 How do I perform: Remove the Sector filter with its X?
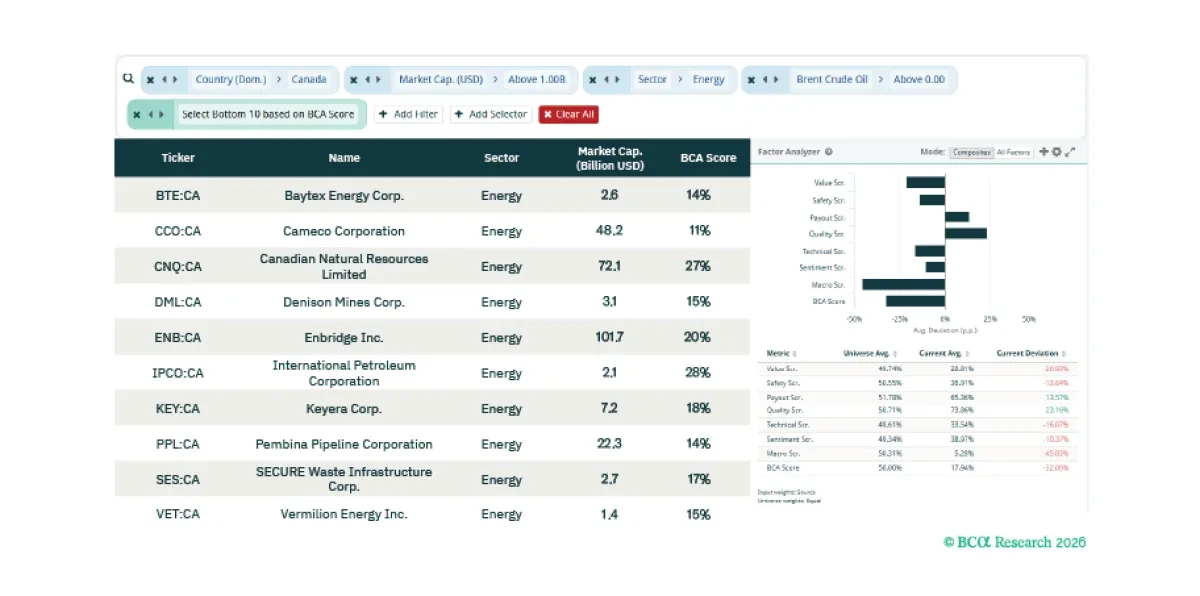click(592, 80)
